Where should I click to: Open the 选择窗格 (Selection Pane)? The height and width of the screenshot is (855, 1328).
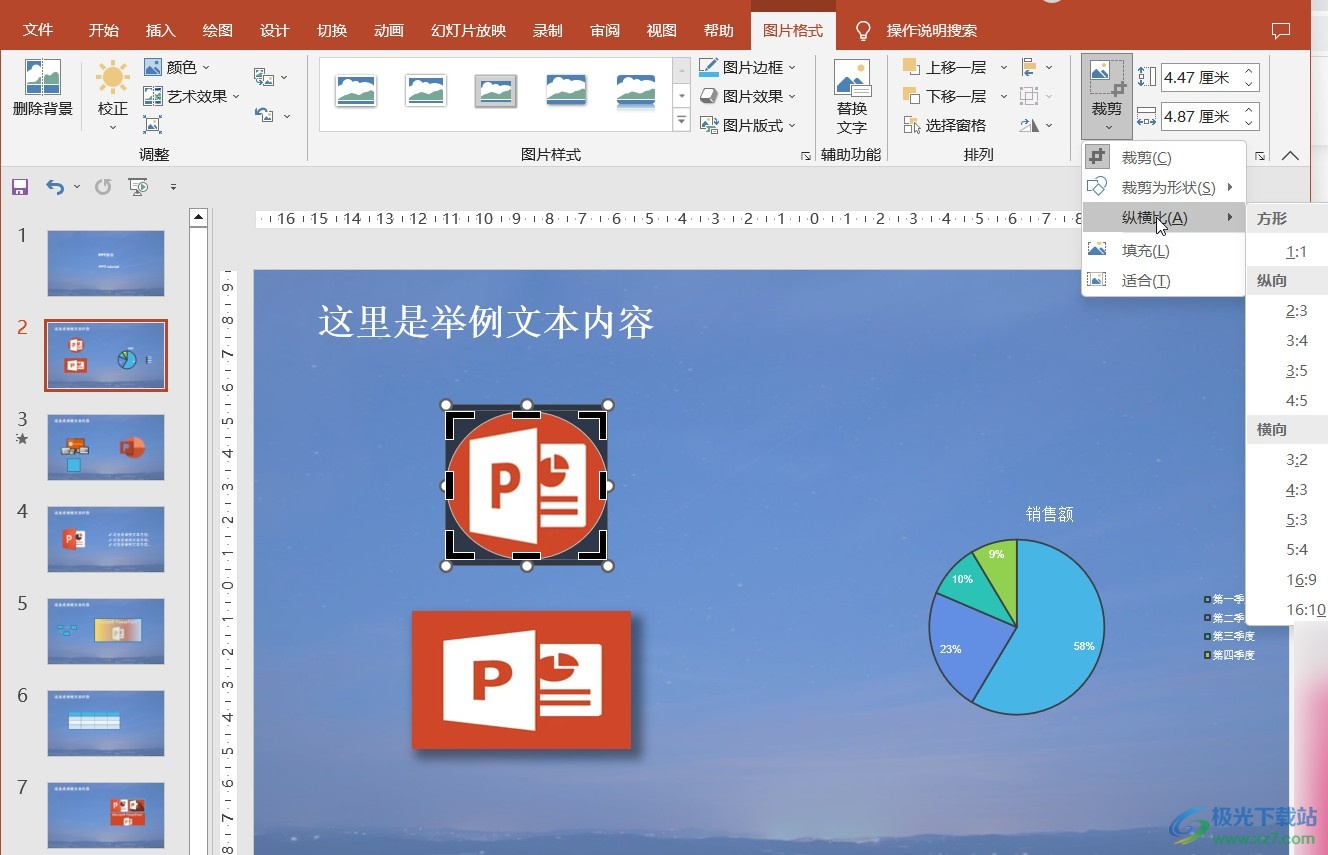coord(944,125)
